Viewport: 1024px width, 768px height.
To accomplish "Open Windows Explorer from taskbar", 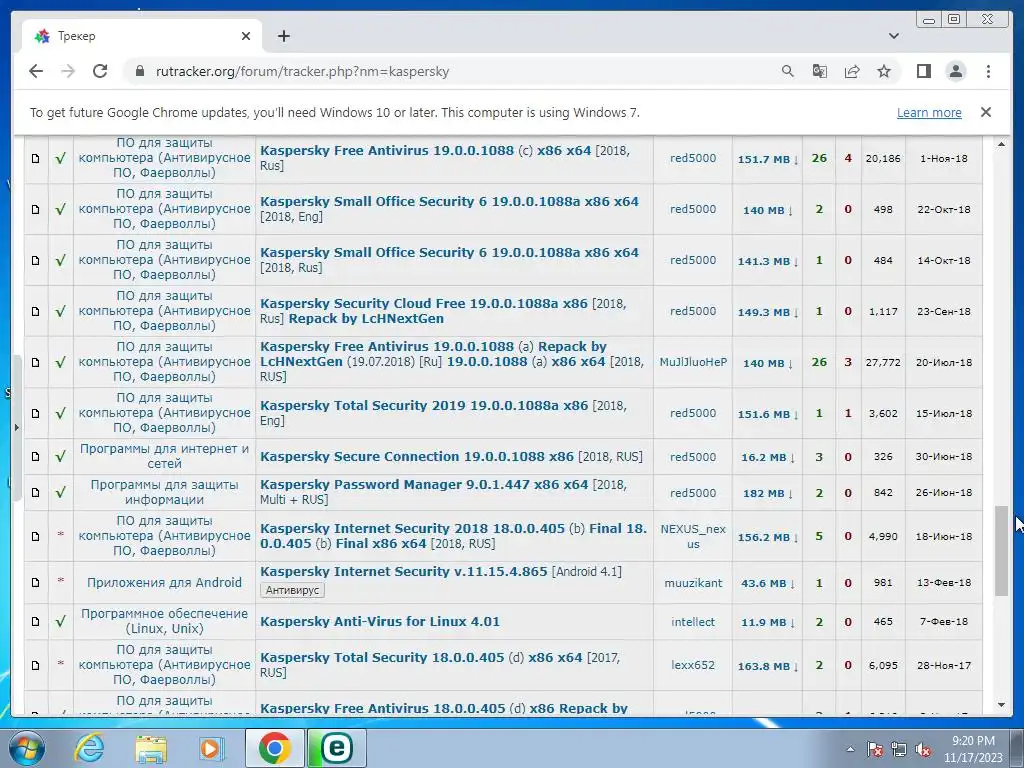I will (x=151, y=748).
